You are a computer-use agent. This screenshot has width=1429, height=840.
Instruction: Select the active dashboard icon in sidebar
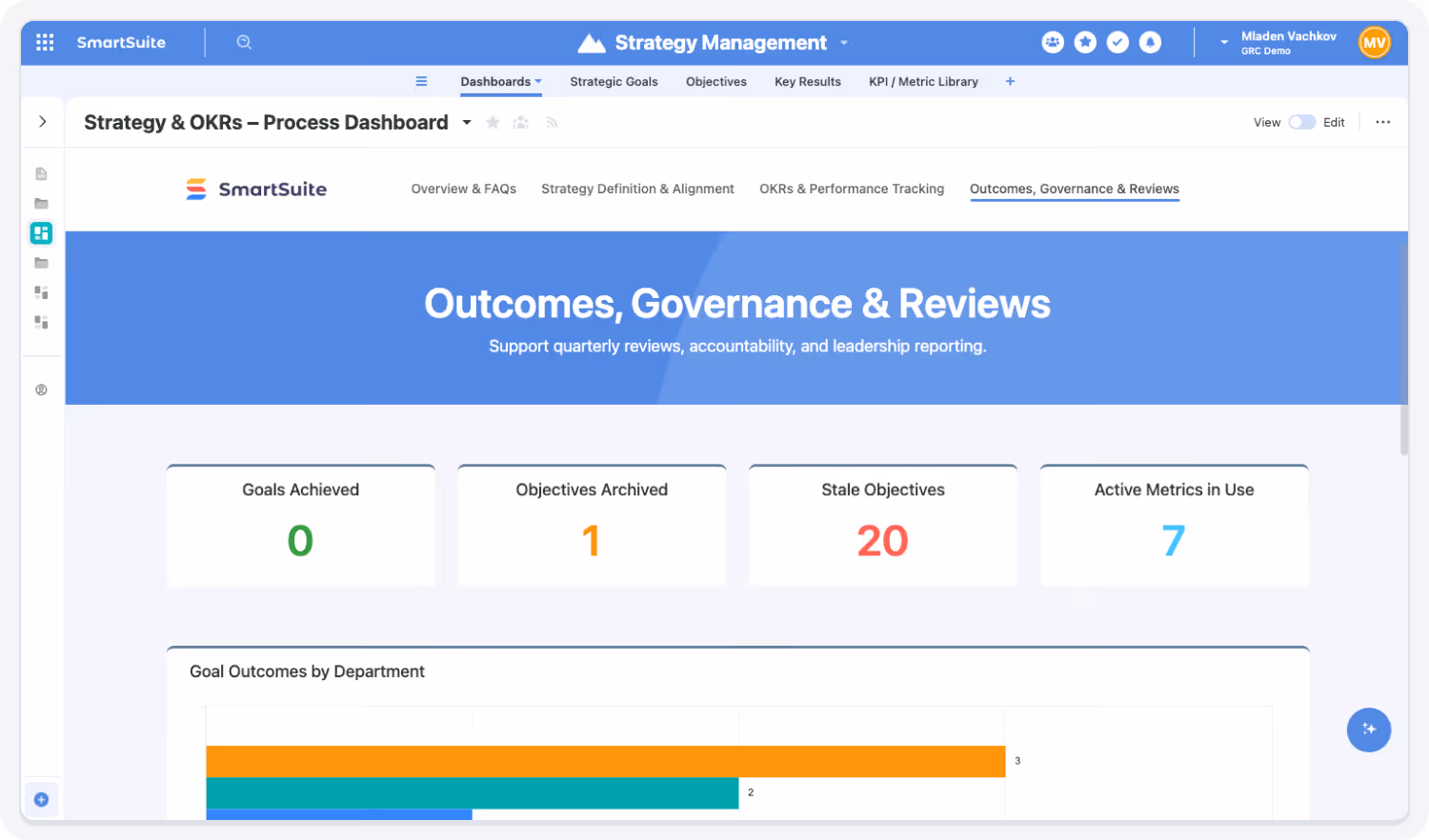click(x=41, y=233)
